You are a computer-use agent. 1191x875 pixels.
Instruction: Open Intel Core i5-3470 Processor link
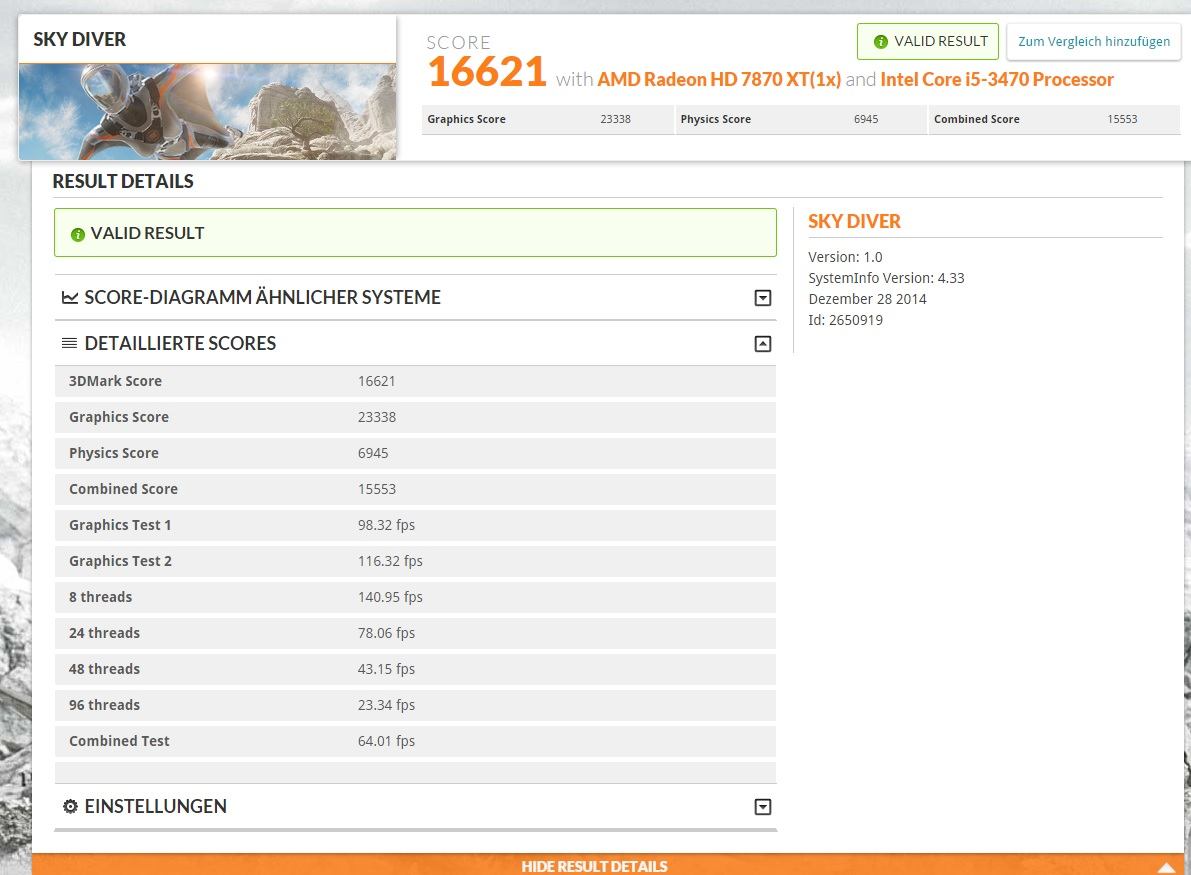[x=997, y=79]
